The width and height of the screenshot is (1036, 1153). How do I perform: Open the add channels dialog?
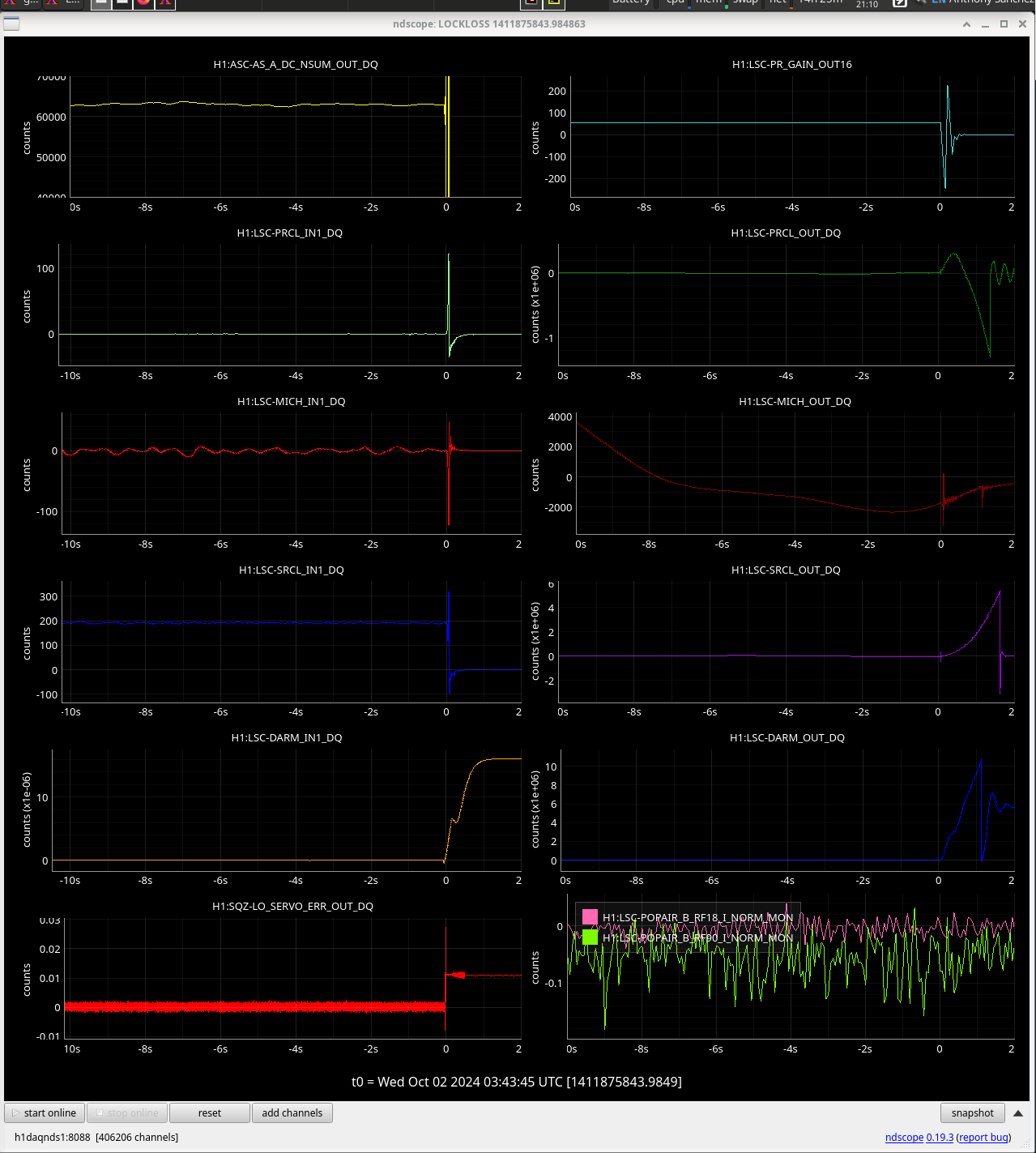click(292, 1113)
